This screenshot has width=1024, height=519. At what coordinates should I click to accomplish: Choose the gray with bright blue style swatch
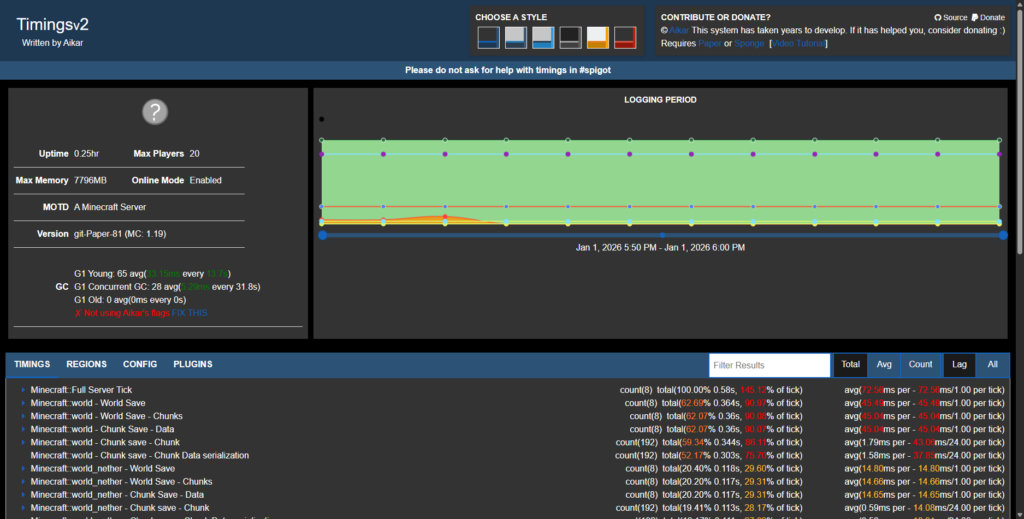point(543,38)
